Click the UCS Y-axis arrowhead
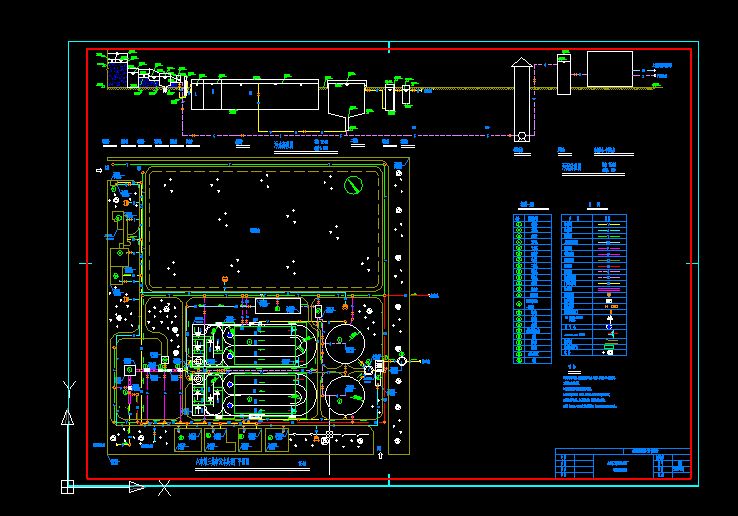This screenshot has height=516, width=738. (68, 418)
